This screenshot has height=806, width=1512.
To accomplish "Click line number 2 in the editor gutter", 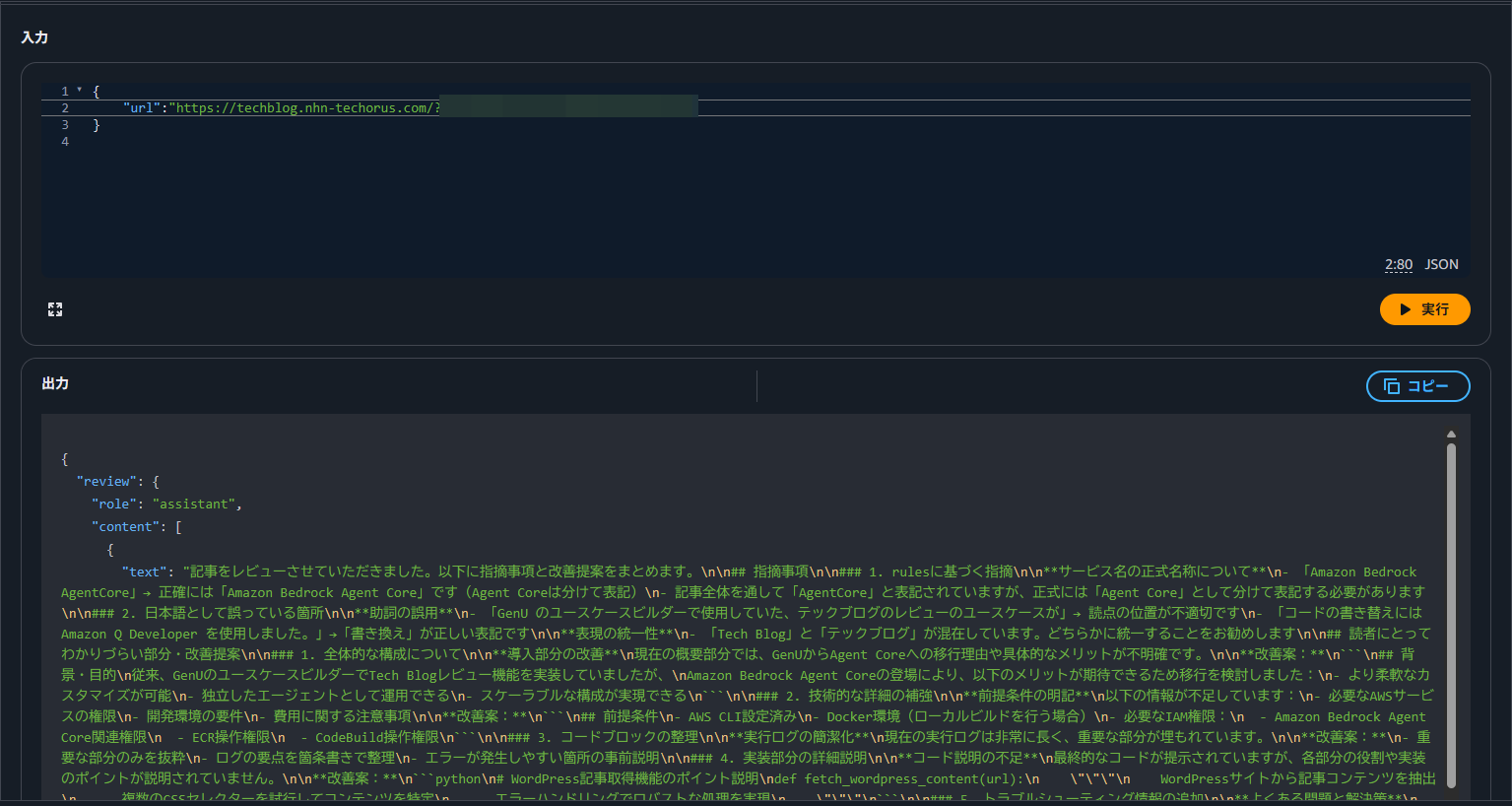I will [64, 106].
